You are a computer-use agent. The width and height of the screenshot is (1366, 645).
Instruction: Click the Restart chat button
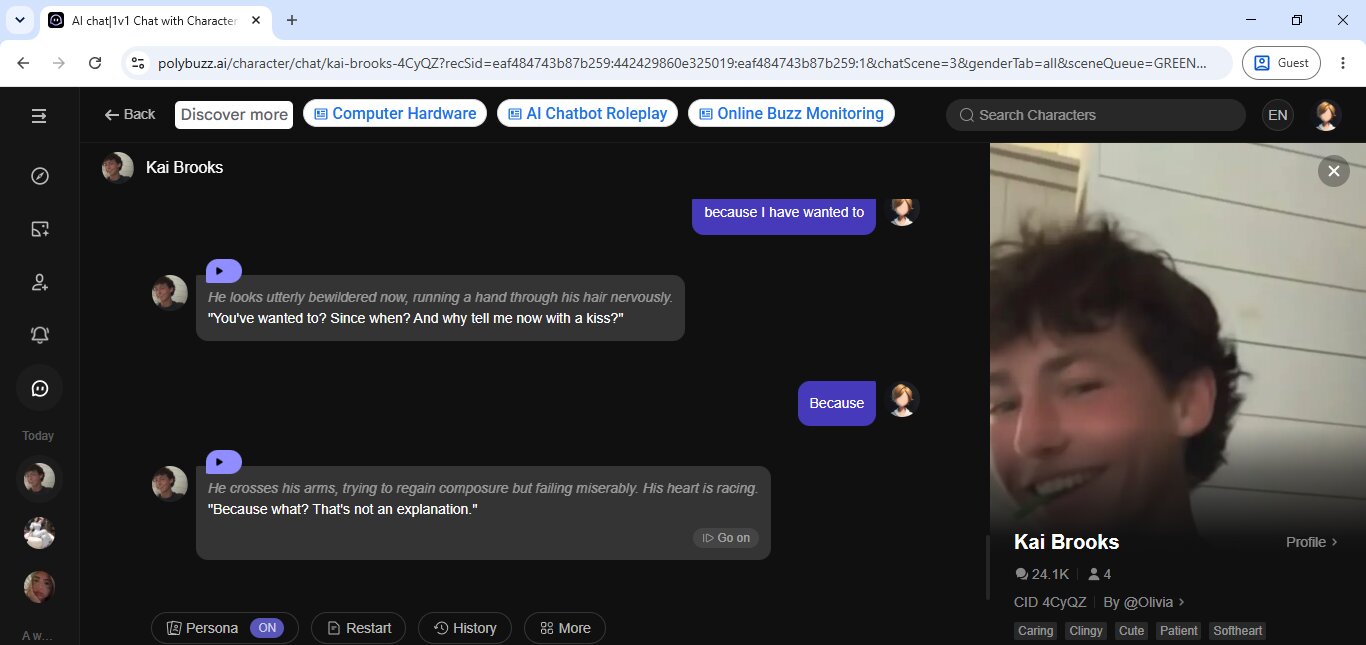coord(358,628)
